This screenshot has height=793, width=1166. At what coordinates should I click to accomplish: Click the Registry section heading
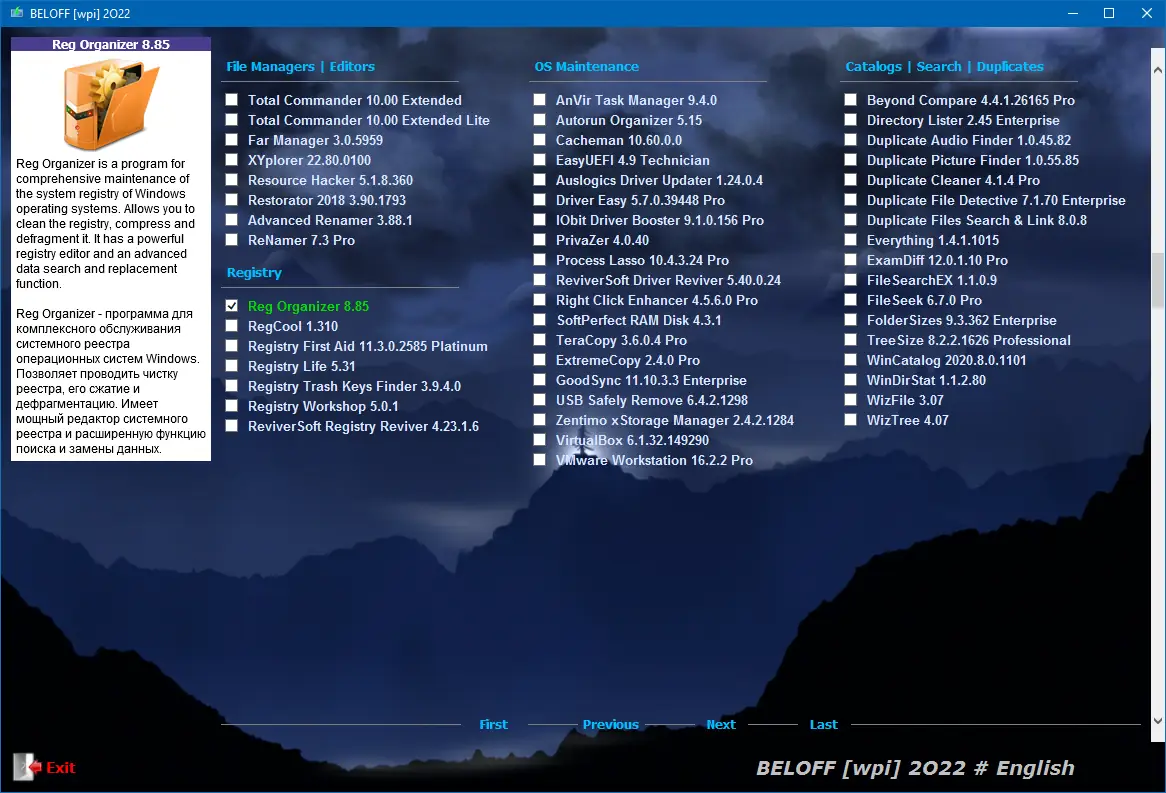pos(254,272)
